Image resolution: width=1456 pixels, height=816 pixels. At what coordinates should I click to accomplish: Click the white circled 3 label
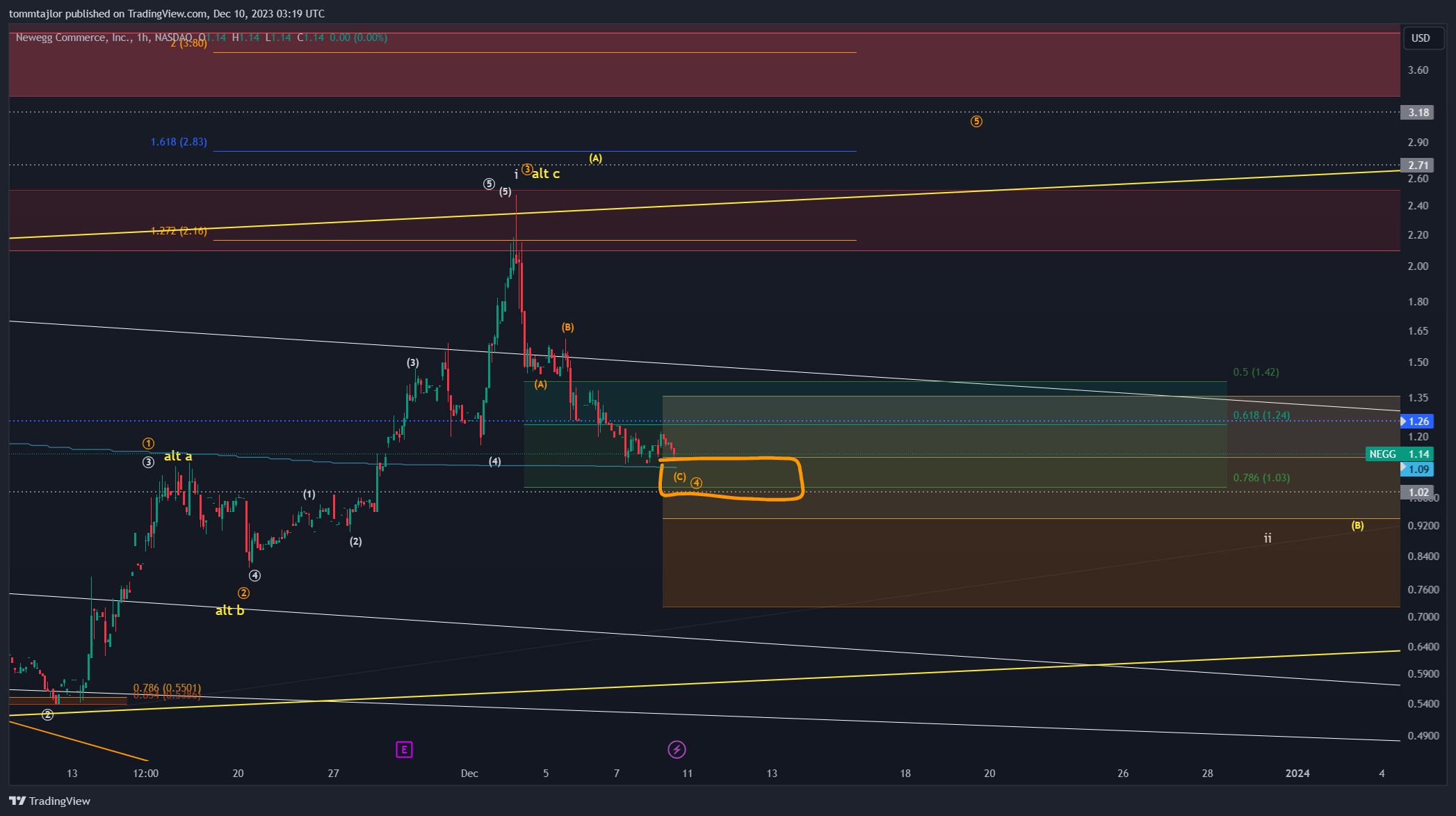coord(148,462)
